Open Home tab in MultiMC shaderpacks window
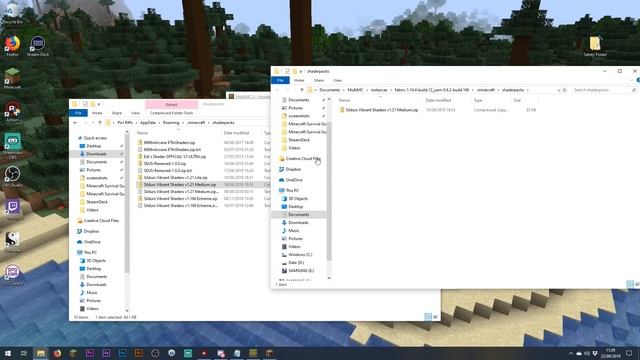 click(299, 80)
